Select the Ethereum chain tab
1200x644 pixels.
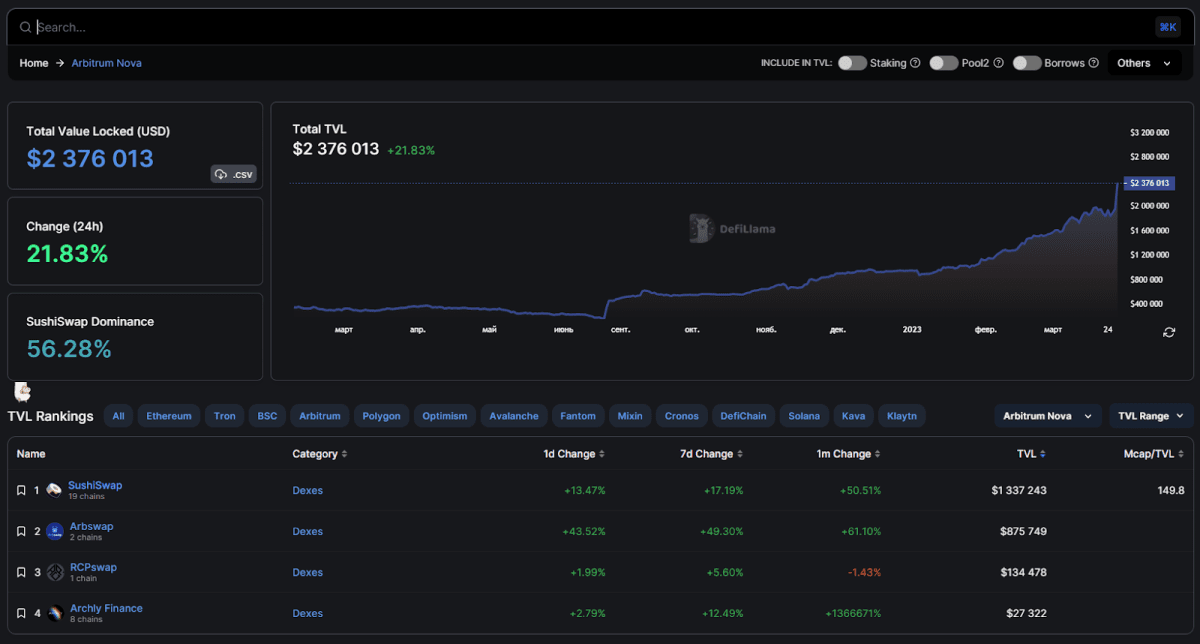click(169, 416)
